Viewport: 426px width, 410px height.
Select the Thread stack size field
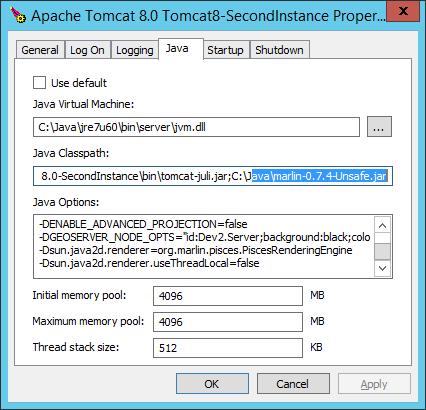pos(228,348)
